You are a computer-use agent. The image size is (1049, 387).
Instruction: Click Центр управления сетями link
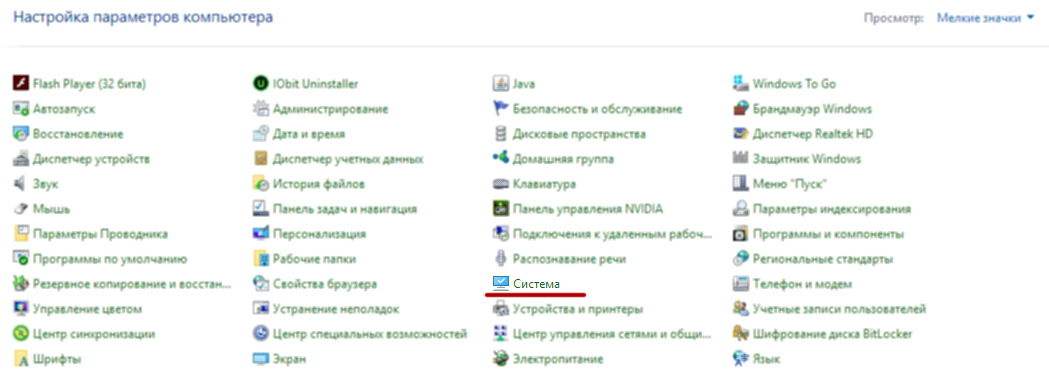coord(612,334)
